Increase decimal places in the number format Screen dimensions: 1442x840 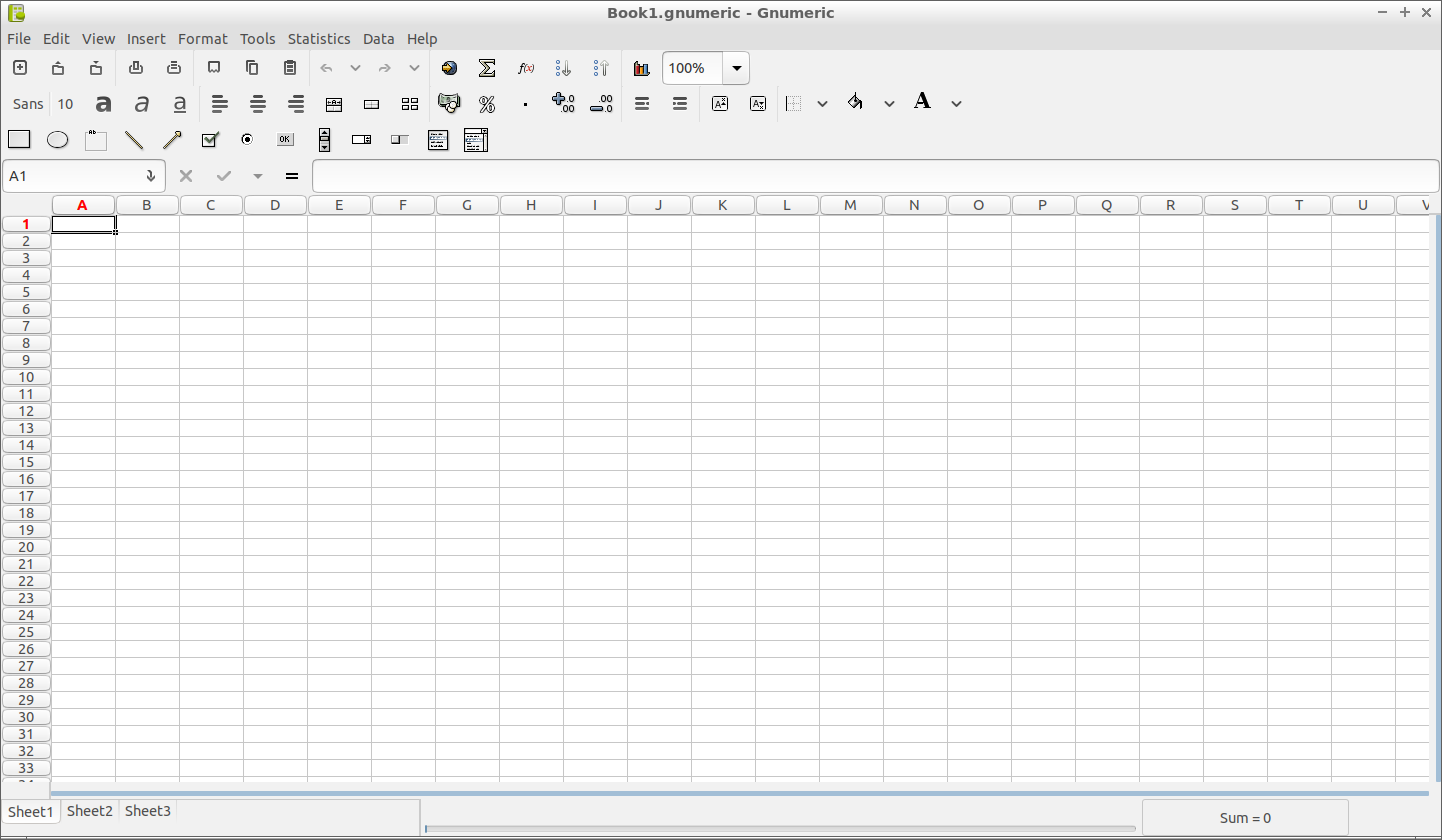(563, 103)
